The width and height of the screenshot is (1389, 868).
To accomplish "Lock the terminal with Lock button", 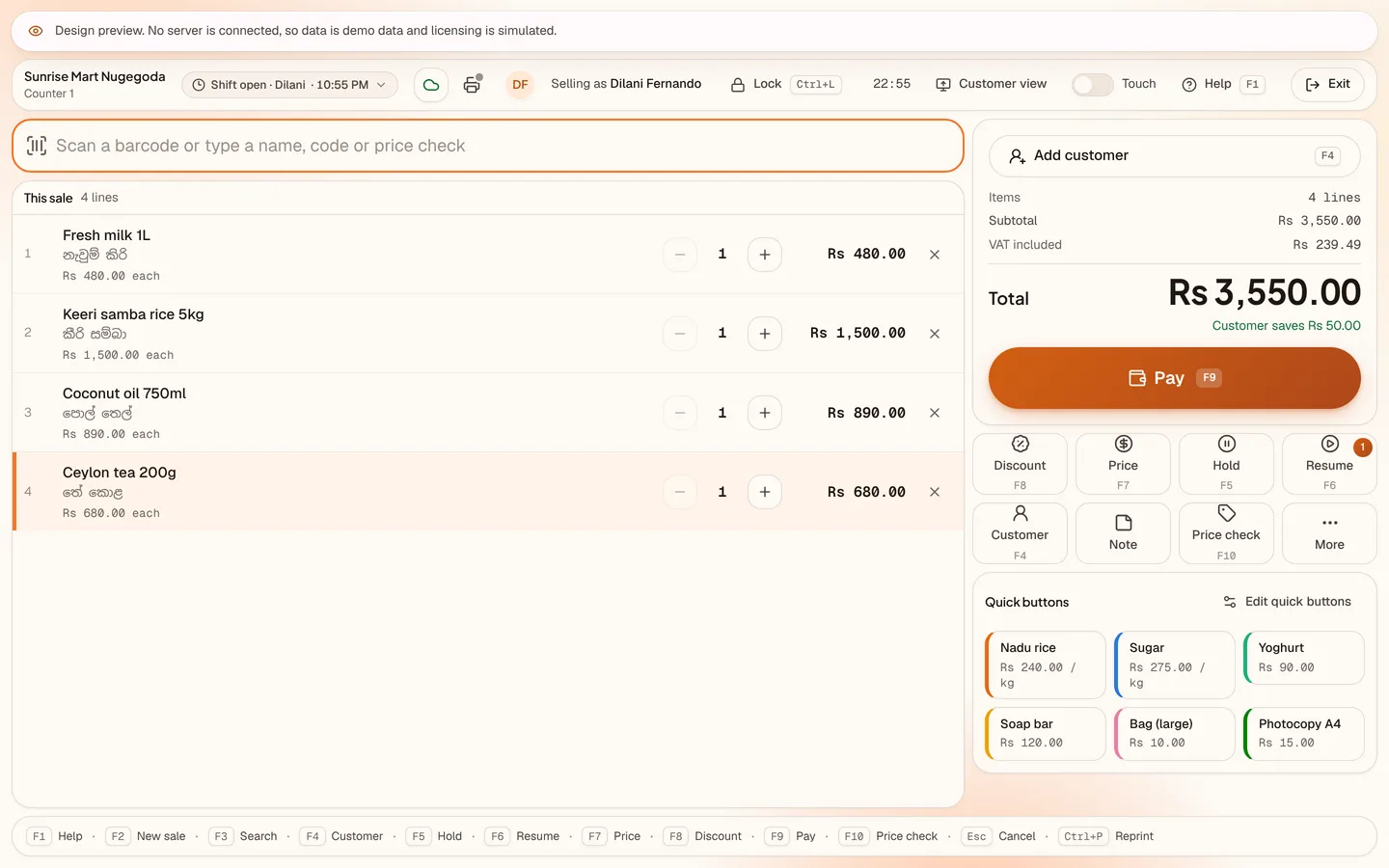I will pos(785,84).
